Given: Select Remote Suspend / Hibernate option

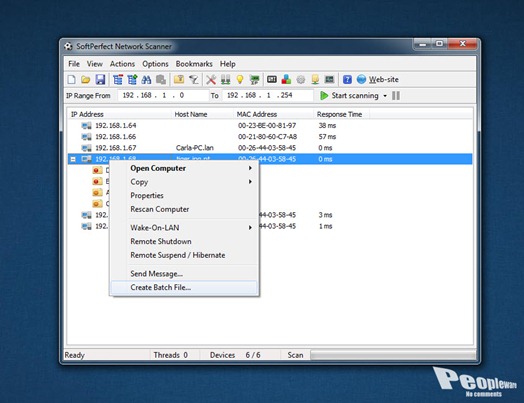Looking at the screenshot, I should coord(184,255).
